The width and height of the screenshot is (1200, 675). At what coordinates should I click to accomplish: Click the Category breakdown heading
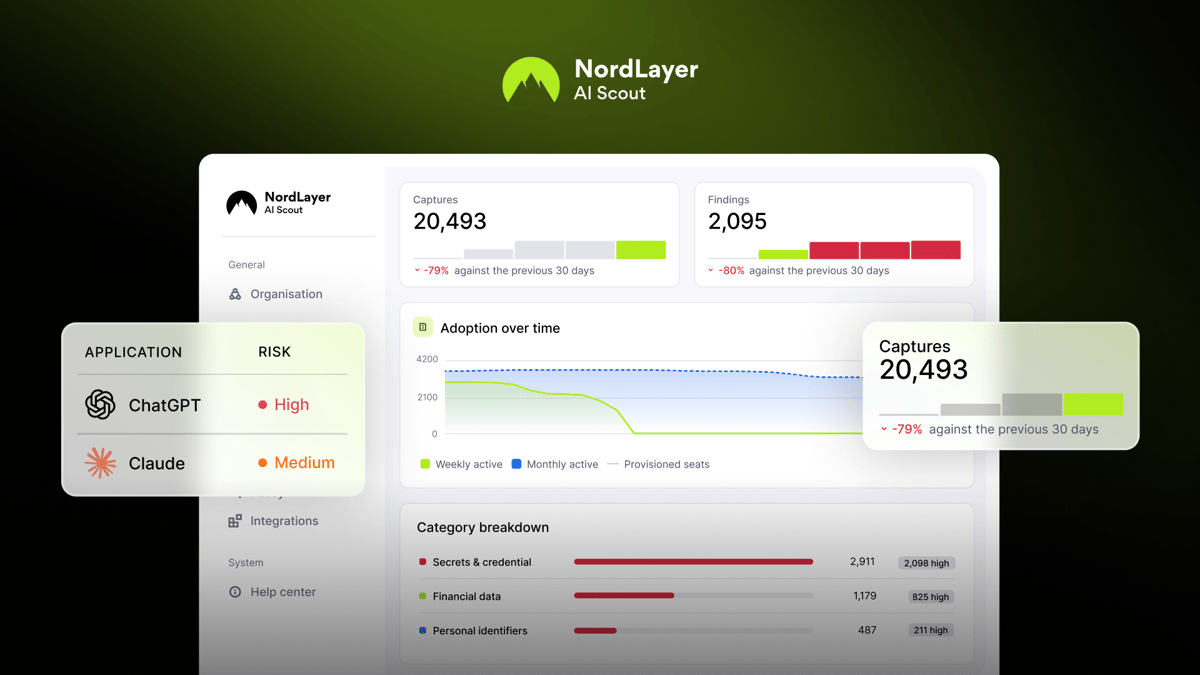pyautogui.click(x=483, y=527)
